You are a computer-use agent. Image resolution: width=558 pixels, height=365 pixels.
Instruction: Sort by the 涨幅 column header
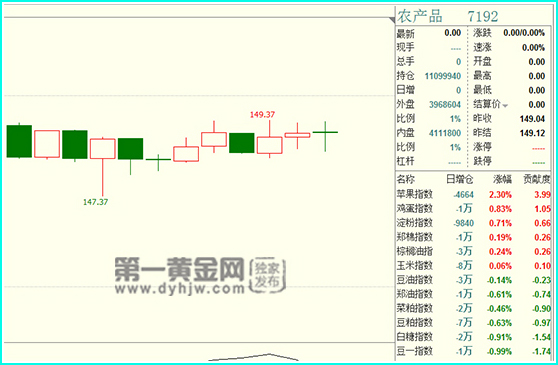click(x=502, y=180)
